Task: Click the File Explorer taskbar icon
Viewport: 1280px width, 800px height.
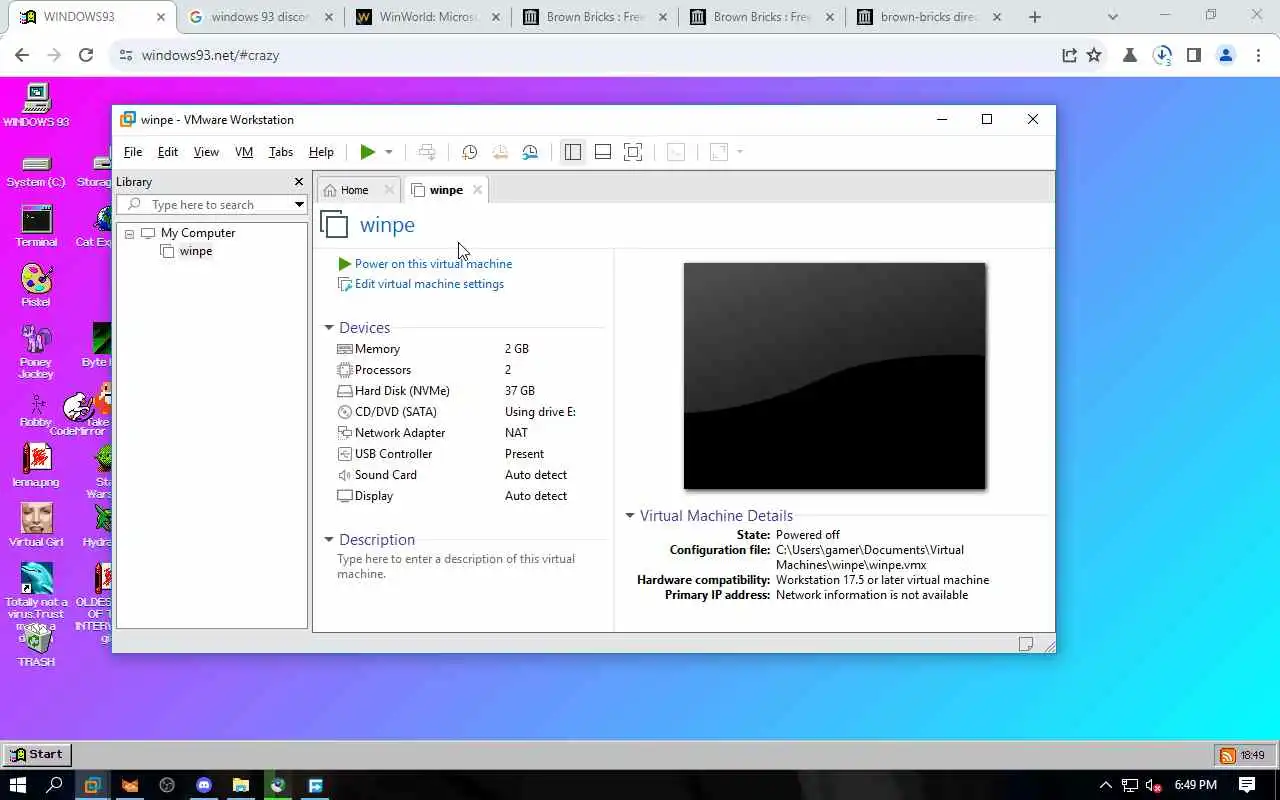Action: (241, 785)
